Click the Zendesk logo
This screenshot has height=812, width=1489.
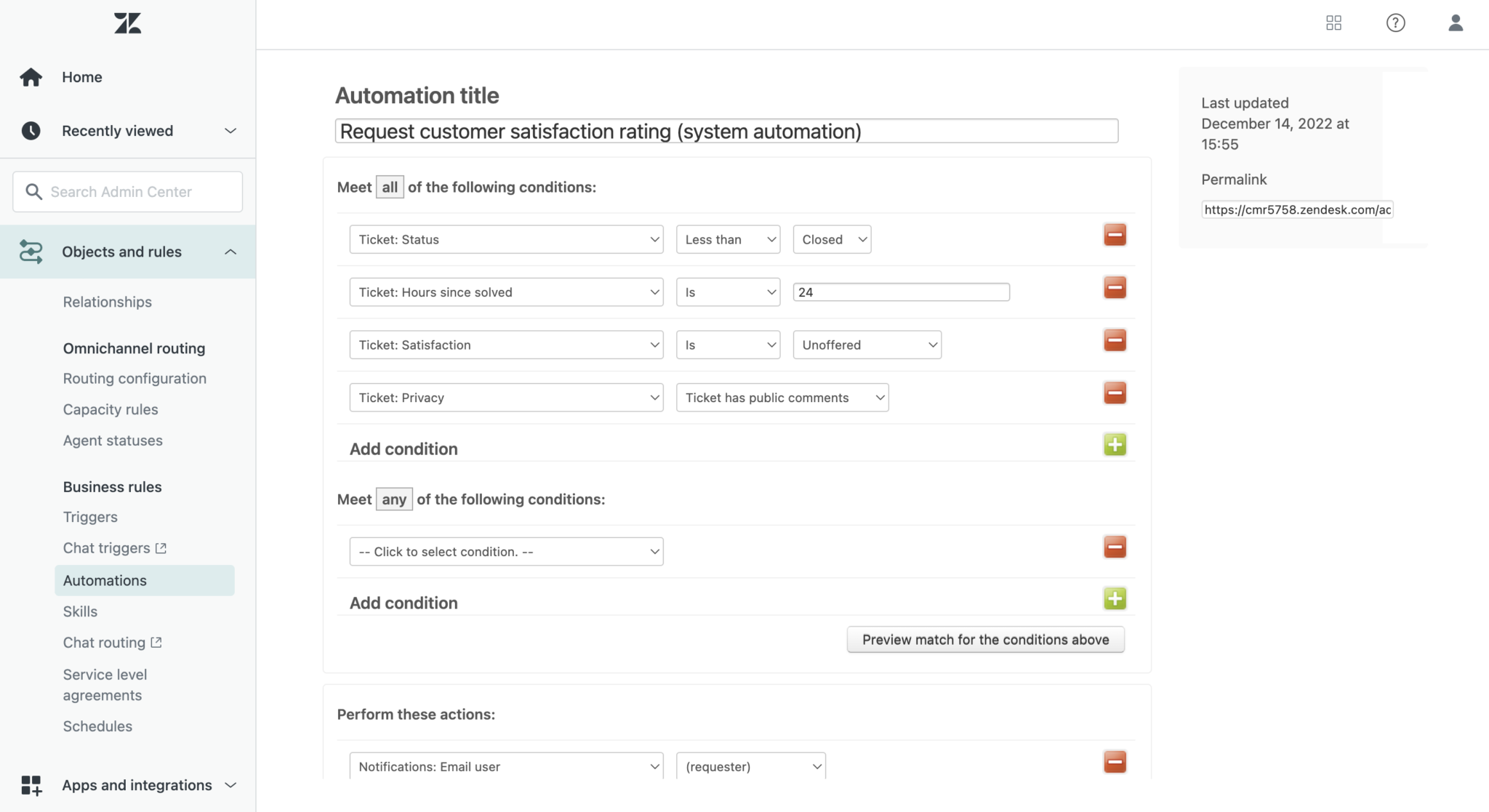pyautogui.click(x=127, y=23)
